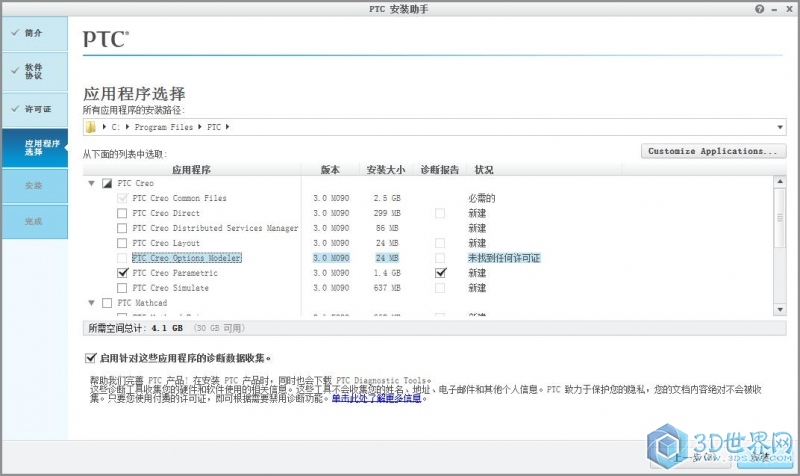This screenshot has width=800, height=476.
Task: Toggle the PTC Creo group checkbox
Action: (x=107, y=183)
